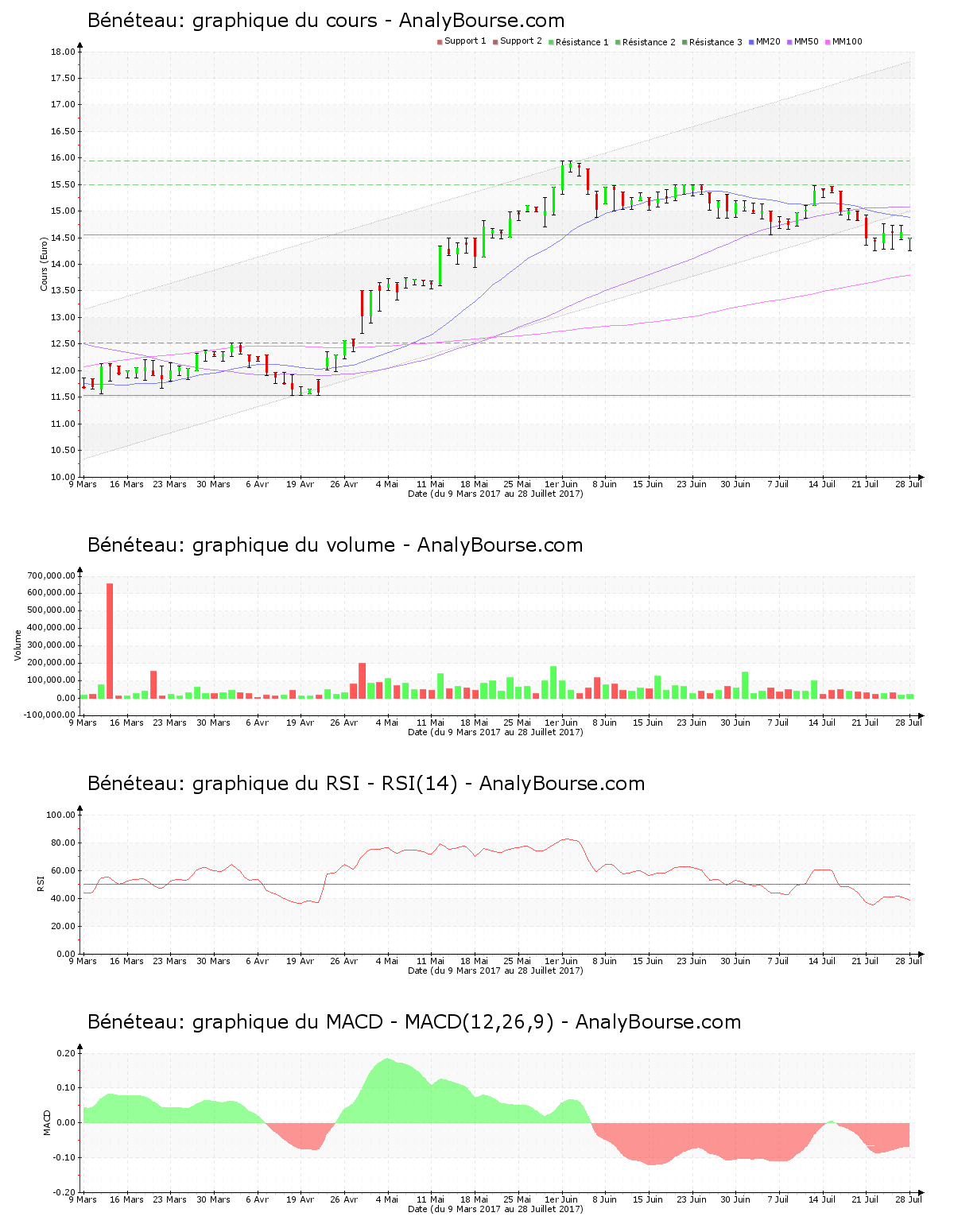Click '14 Juil' on the RSI chart axis

pos(822,961)
